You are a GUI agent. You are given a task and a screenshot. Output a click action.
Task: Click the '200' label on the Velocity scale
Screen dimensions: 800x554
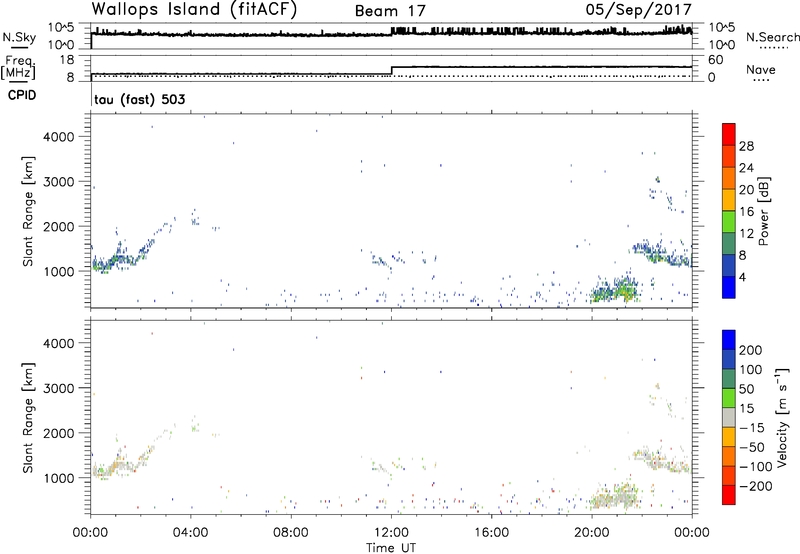point(751,350)
